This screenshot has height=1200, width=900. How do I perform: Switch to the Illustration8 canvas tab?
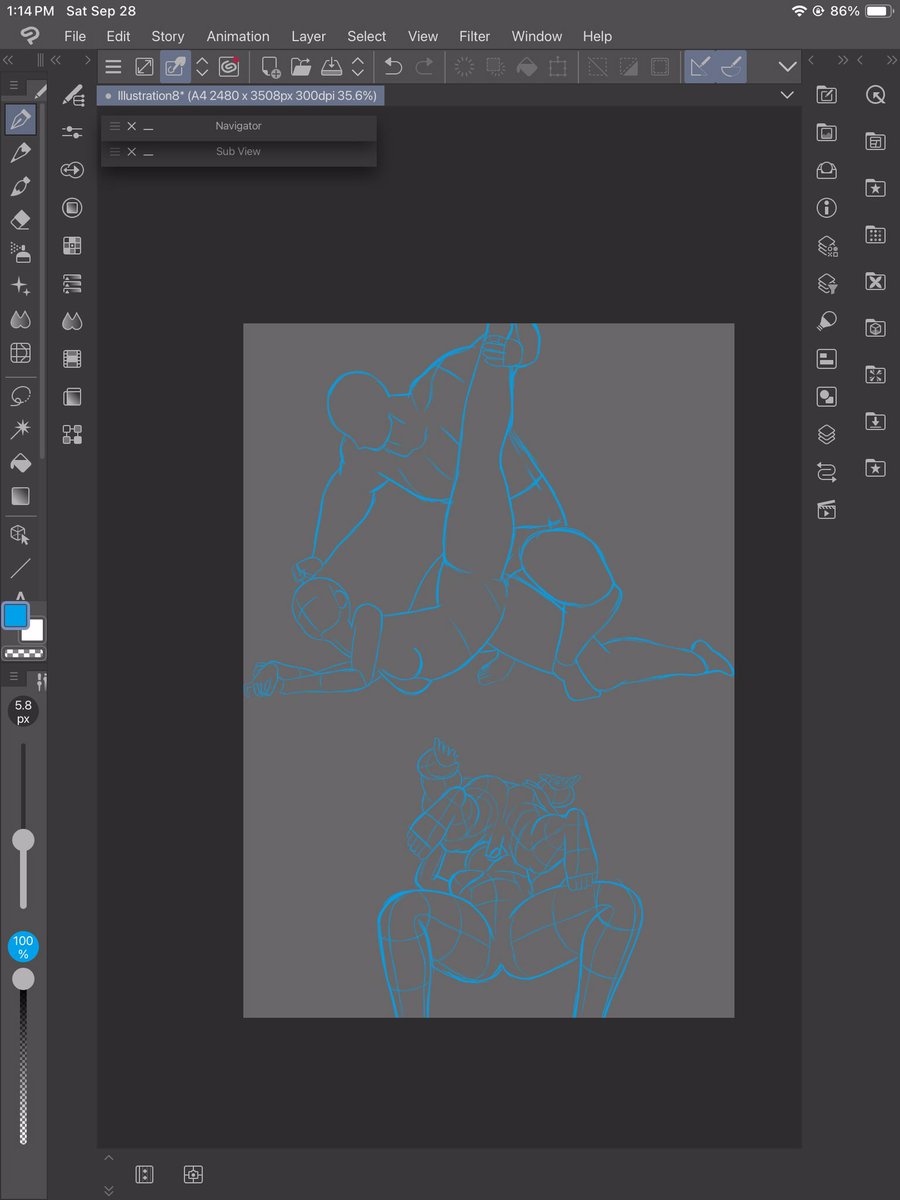coord(241,95)
